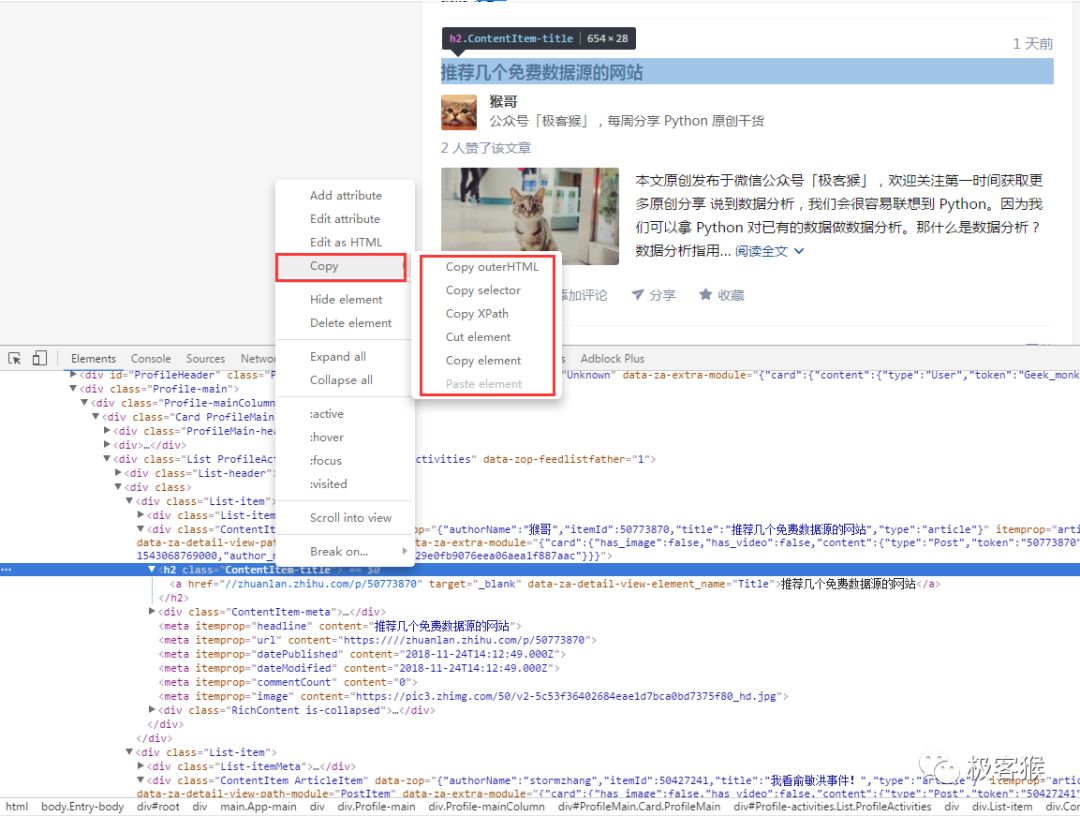Choose Add attribute in context menu
1080x816 pixels.
click(345, 196)
